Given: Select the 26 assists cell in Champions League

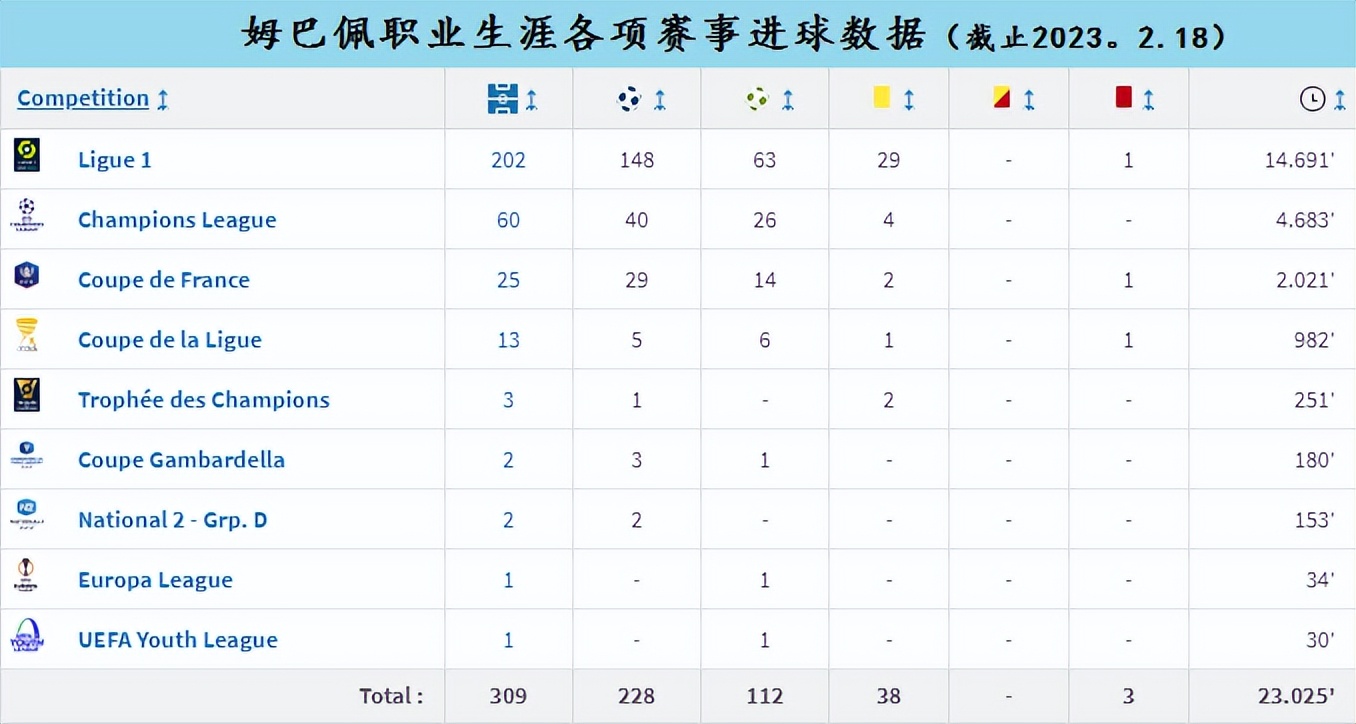Looking at the screenshot, I should 765,220.
